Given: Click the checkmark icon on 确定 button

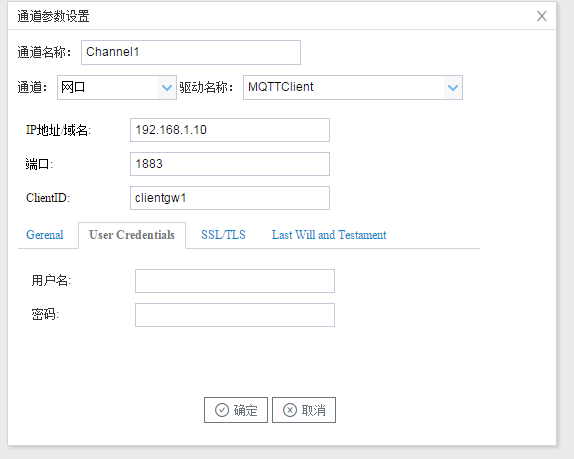Looking at the screenshot, I should [x=222, y=410].
